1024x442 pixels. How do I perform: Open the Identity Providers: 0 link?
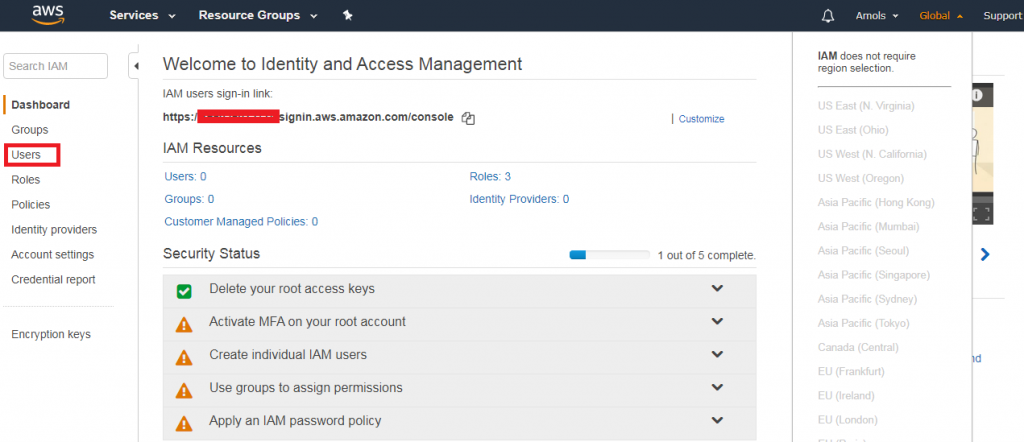tap(519, 199)
